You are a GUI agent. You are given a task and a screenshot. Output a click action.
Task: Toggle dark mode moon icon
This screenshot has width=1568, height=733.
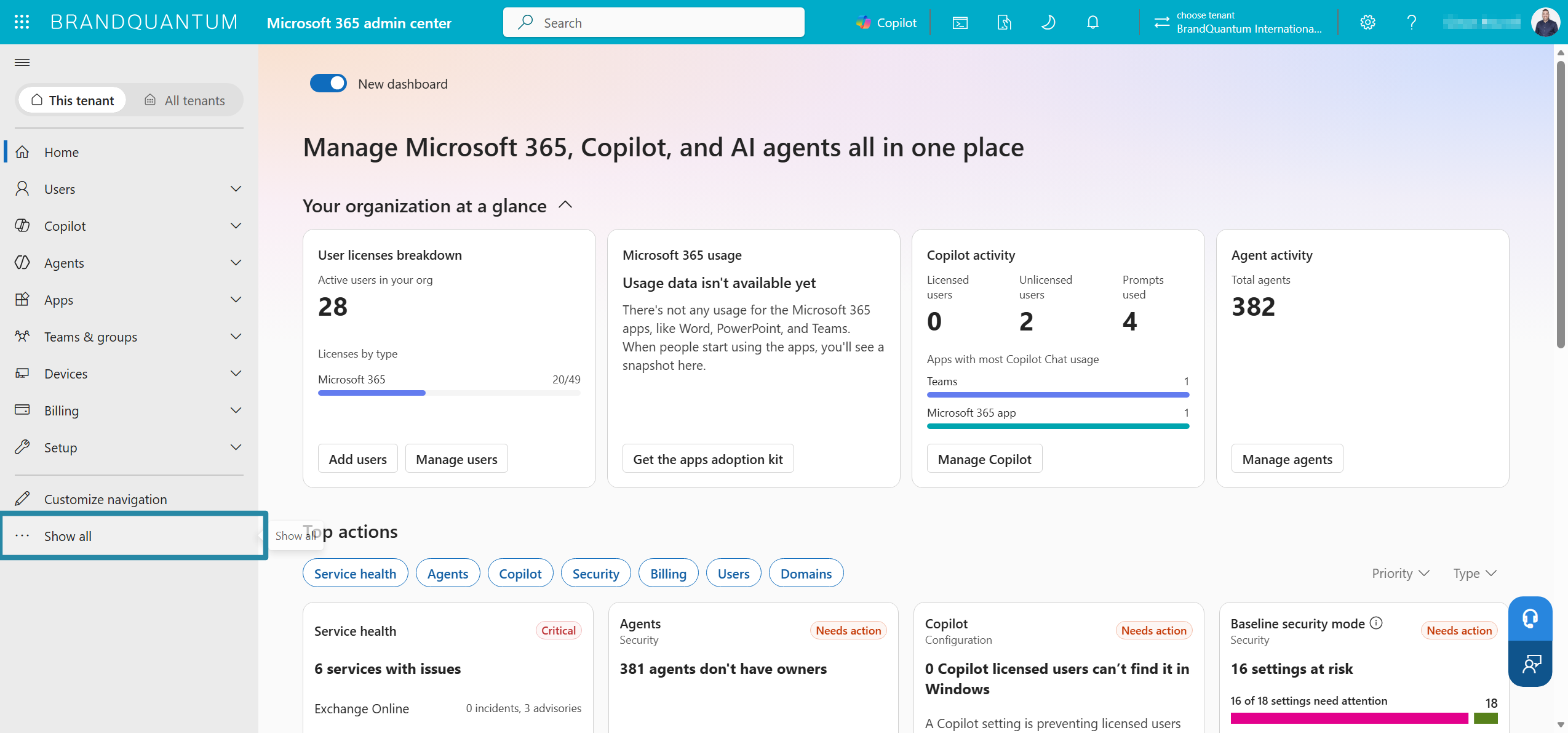[1048, 23]
